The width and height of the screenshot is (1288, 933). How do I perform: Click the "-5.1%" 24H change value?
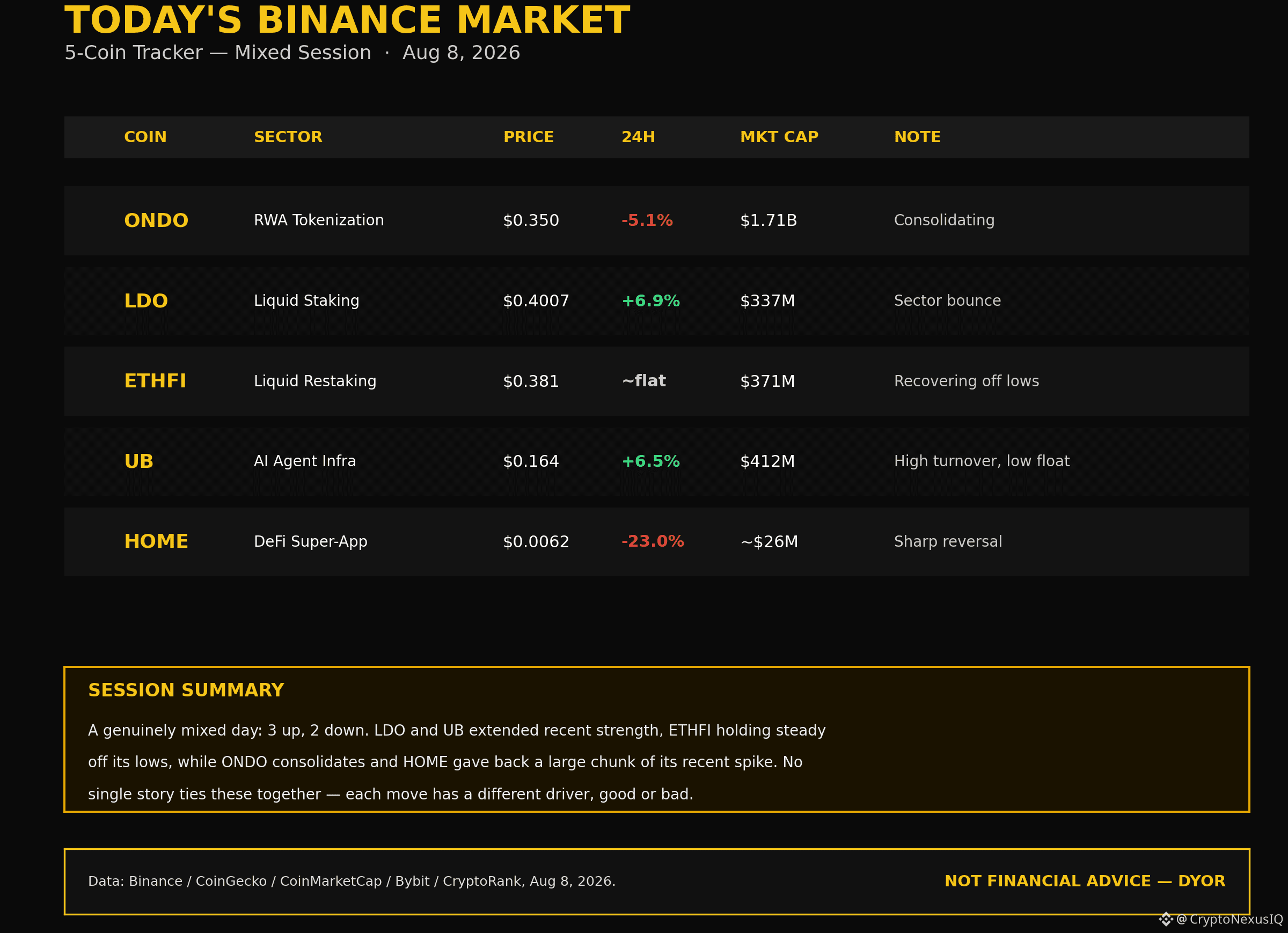pyautogui.click(x=647, y=221)
